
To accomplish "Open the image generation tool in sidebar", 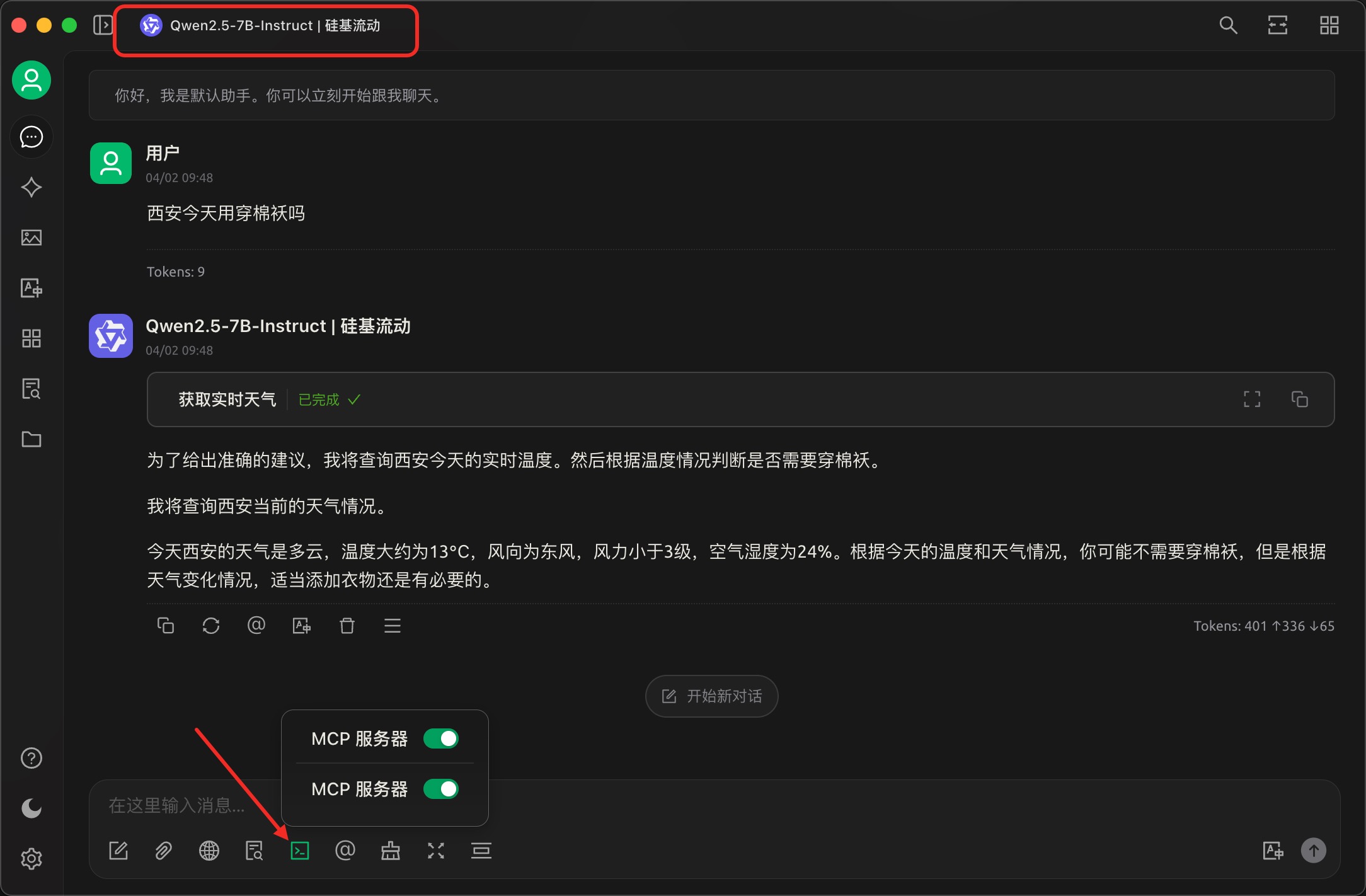I will coord(32,238).
